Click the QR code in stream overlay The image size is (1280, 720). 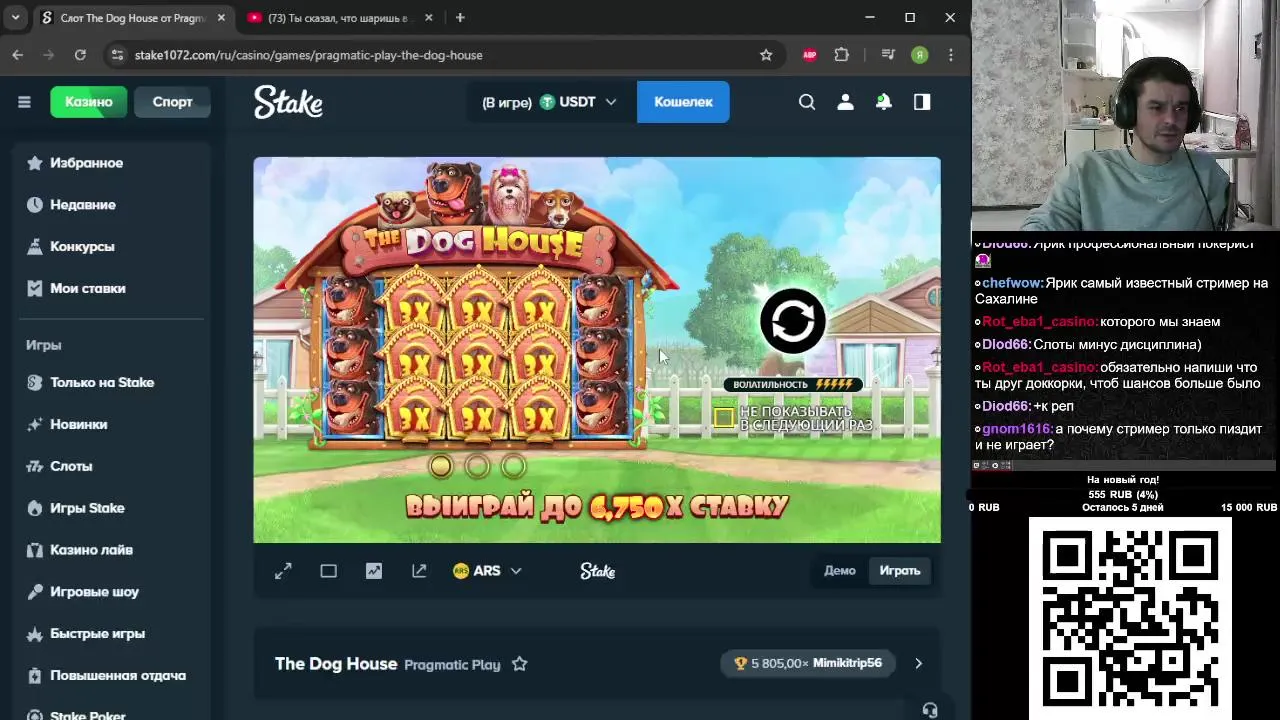pyautogui.click(x=1130, y=617)
